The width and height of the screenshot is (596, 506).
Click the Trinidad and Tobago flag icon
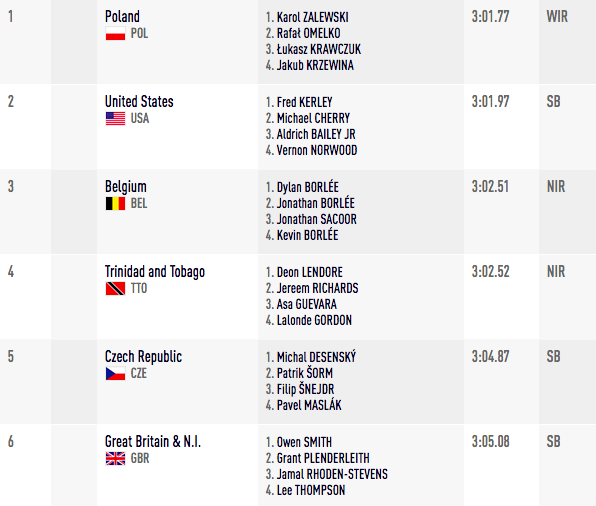(115, 289)
